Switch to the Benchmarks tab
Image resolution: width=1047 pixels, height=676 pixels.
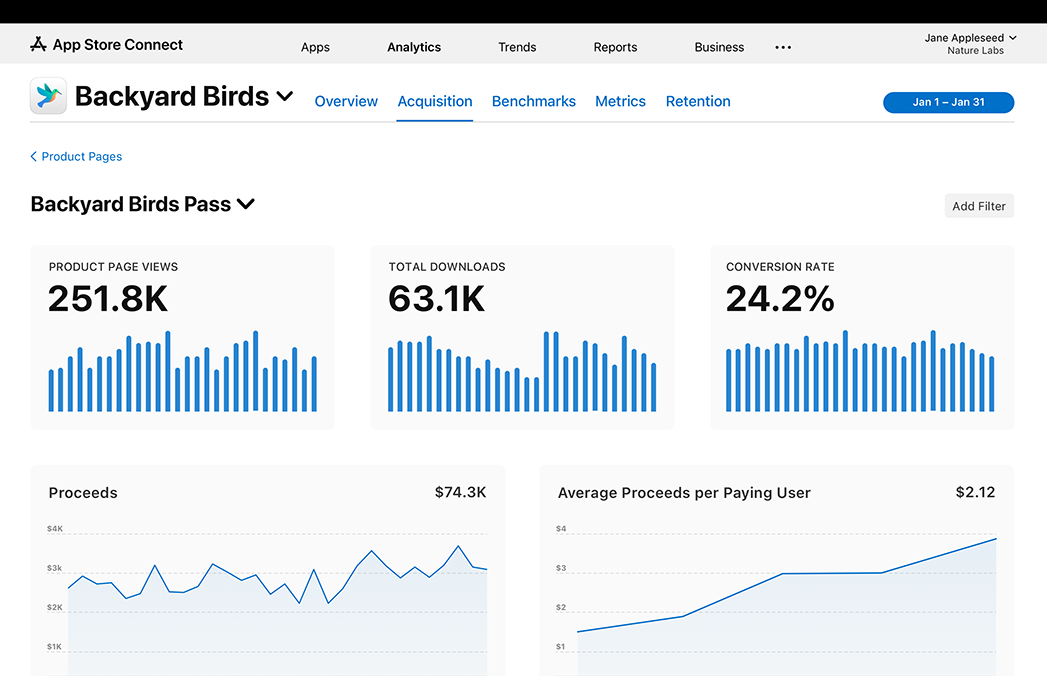click(534, 101)
